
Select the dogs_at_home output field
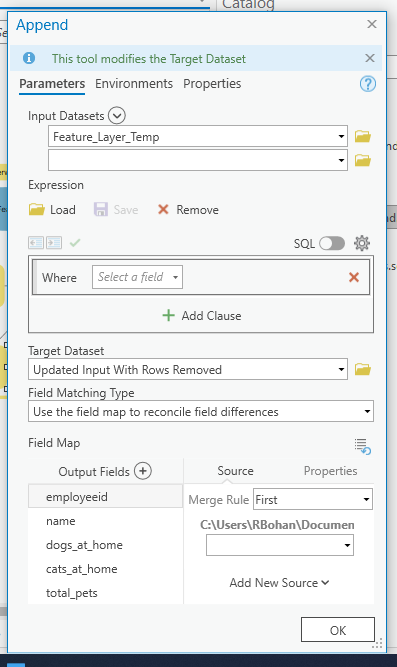coord(106,545)
